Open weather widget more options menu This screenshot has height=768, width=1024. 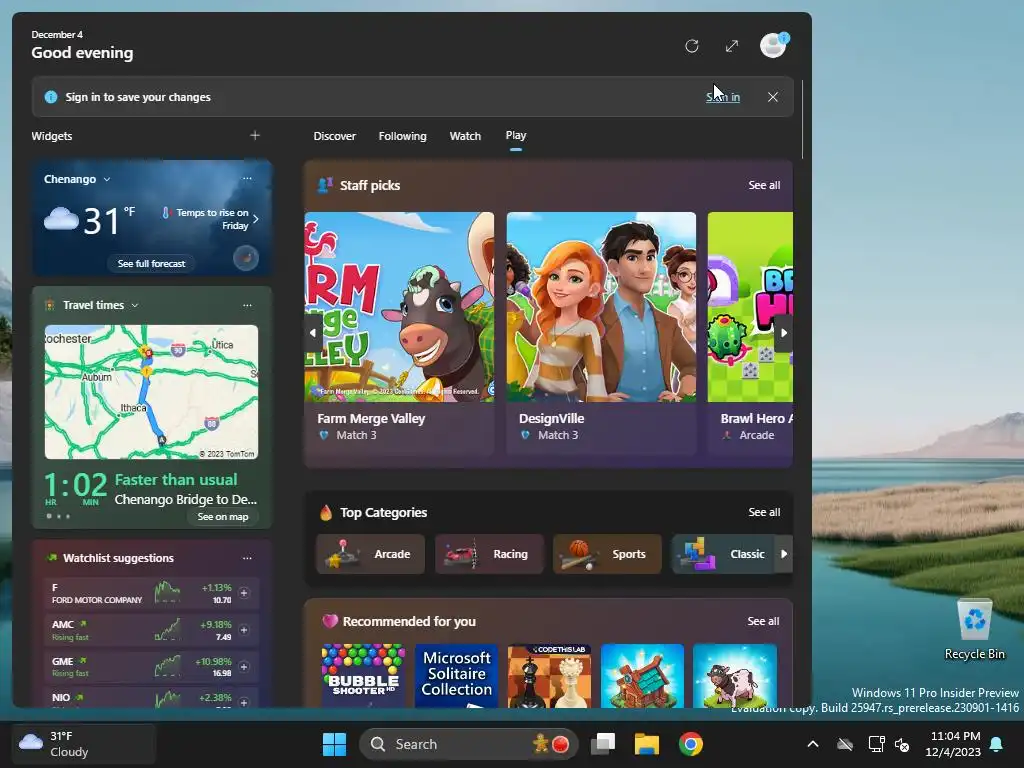247,178
